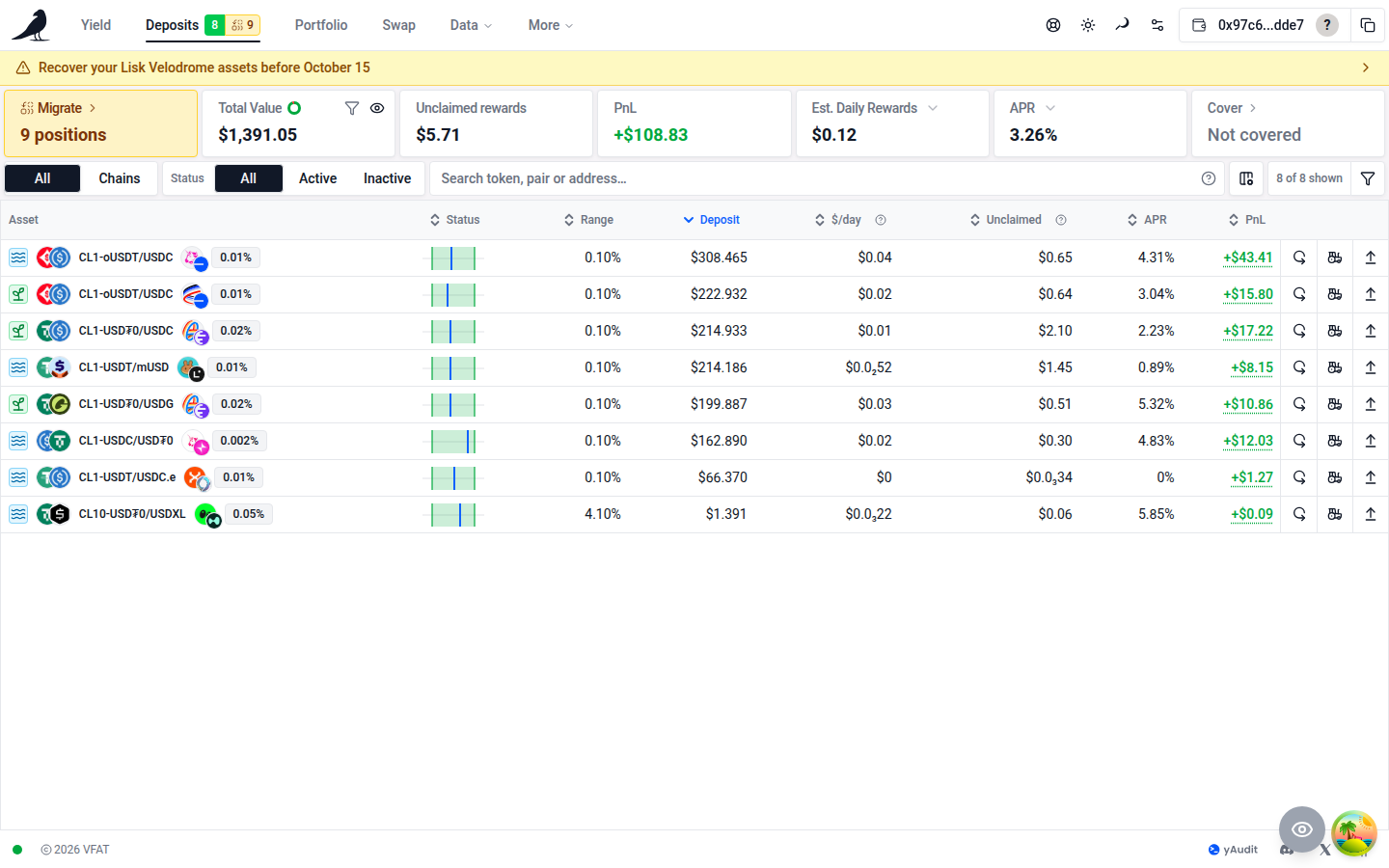1389x868 pixels.
Task: Expand the APR summary dropdown
Action: click(1050, 108)
